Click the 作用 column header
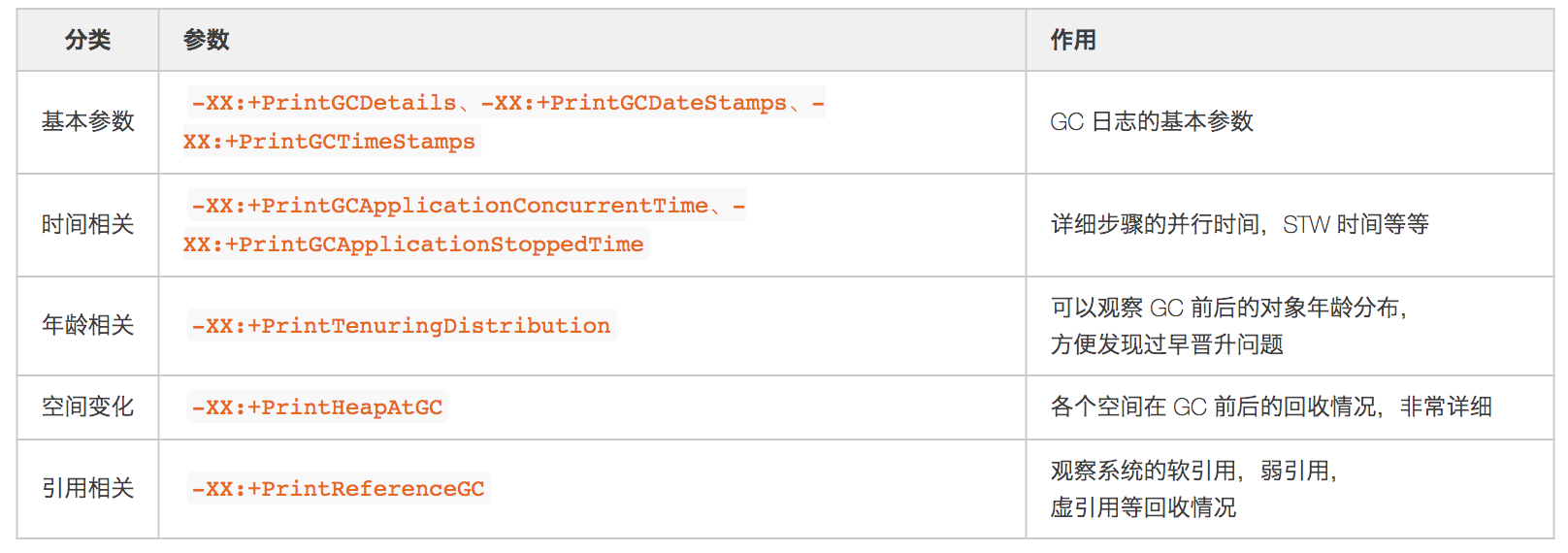 click(x=1073, y=40)
